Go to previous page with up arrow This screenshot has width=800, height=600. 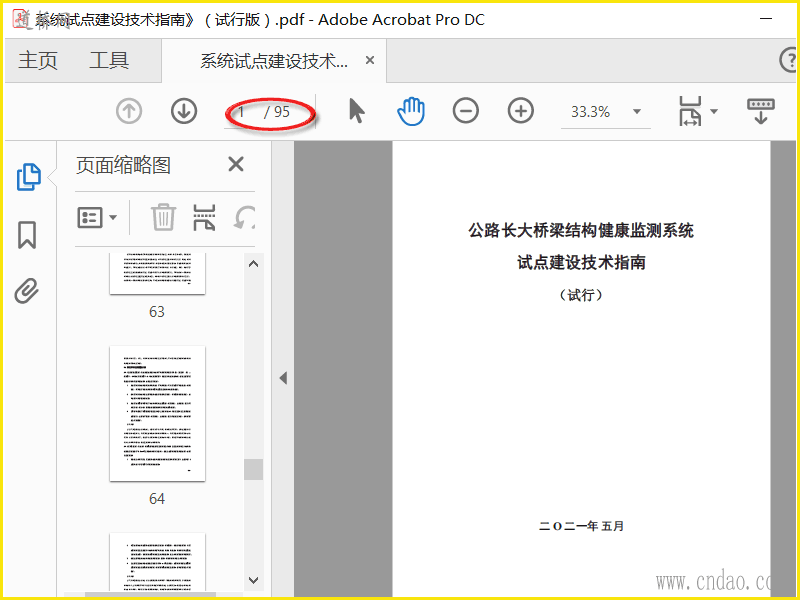(129, 111)
